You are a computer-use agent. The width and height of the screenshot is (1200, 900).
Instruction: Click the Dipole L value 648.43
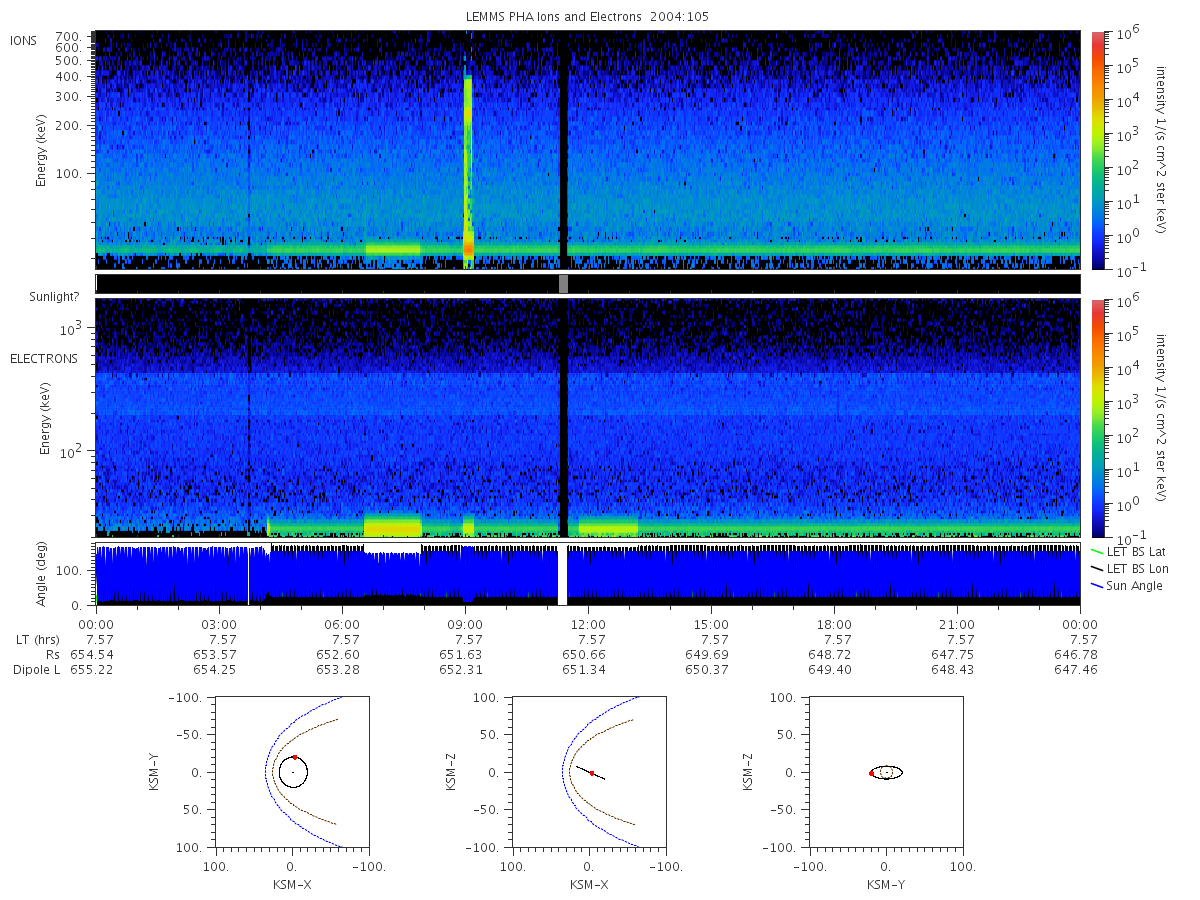[952, 669]
